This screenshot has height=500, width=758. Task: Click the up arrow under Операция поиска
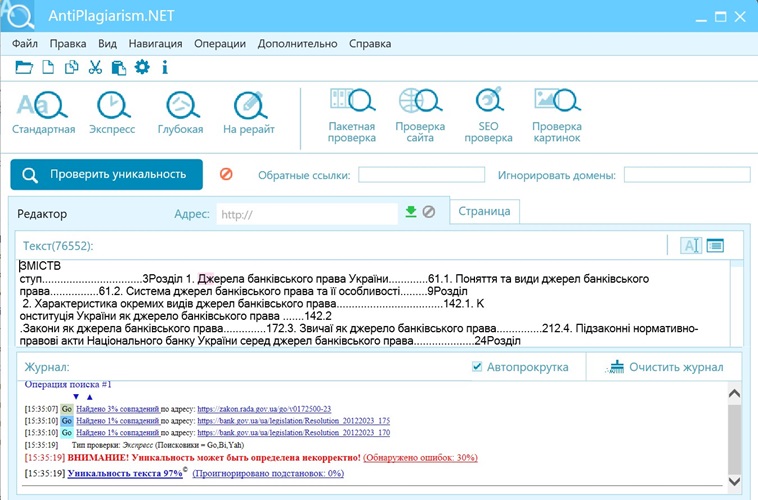(89, 396)
